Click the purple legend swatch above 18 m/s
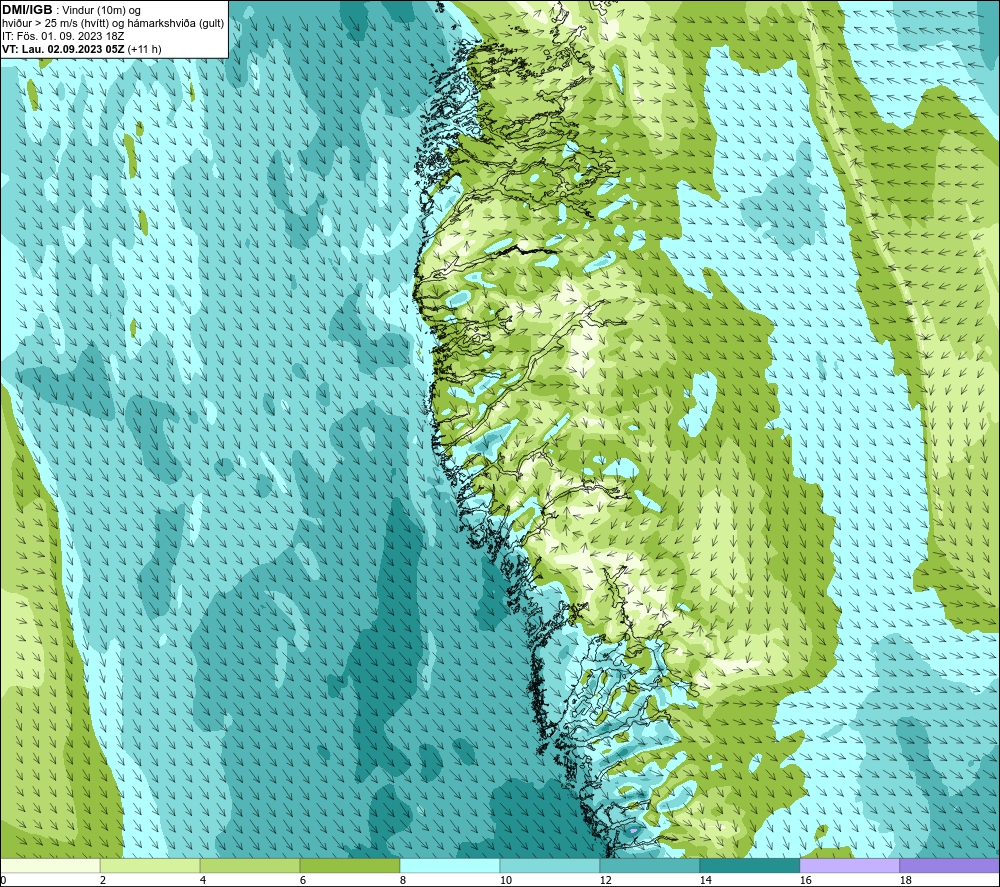 click(x=949, y=865)
